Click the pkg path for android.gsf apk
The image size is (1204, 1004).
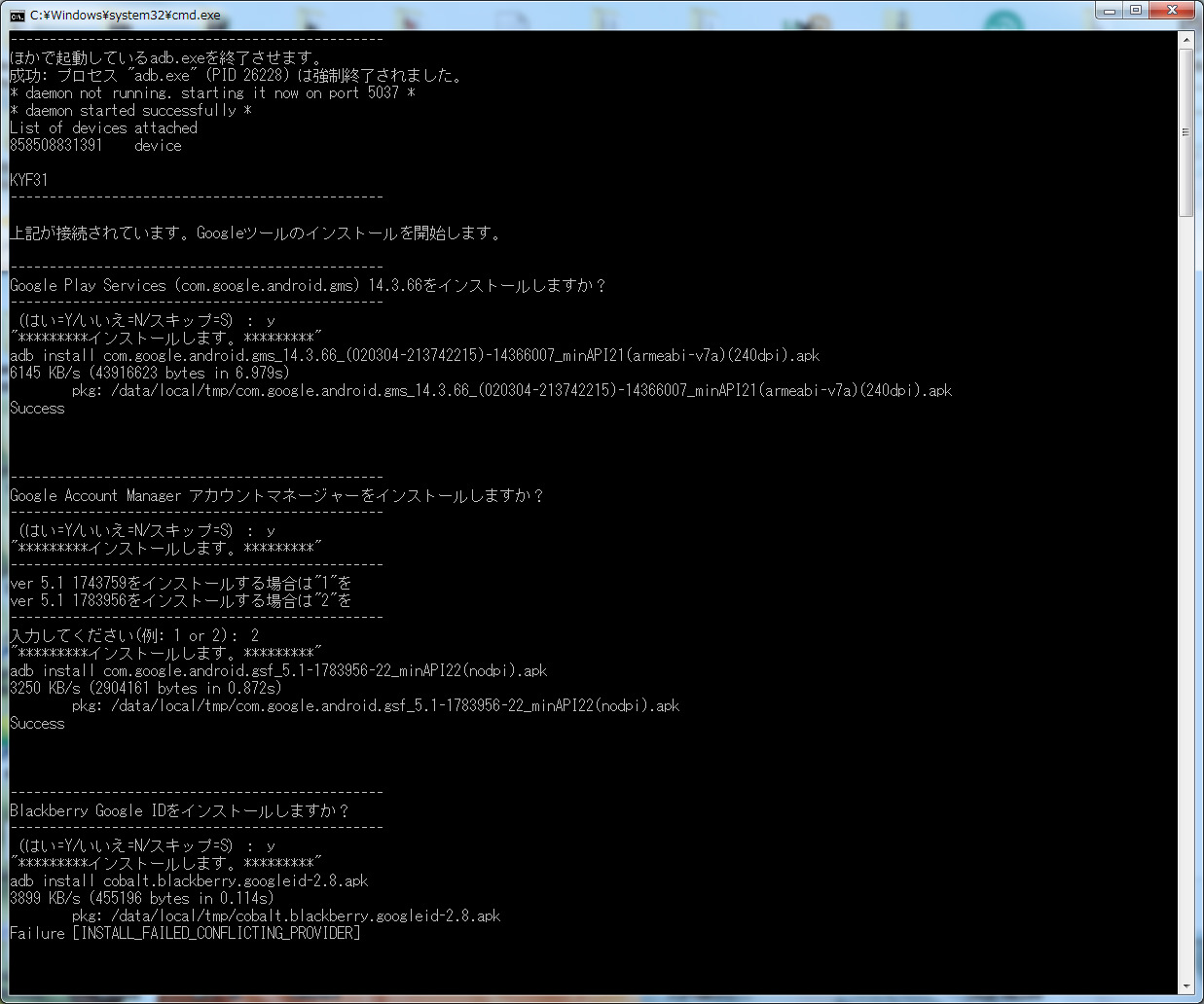pos(376,705)
